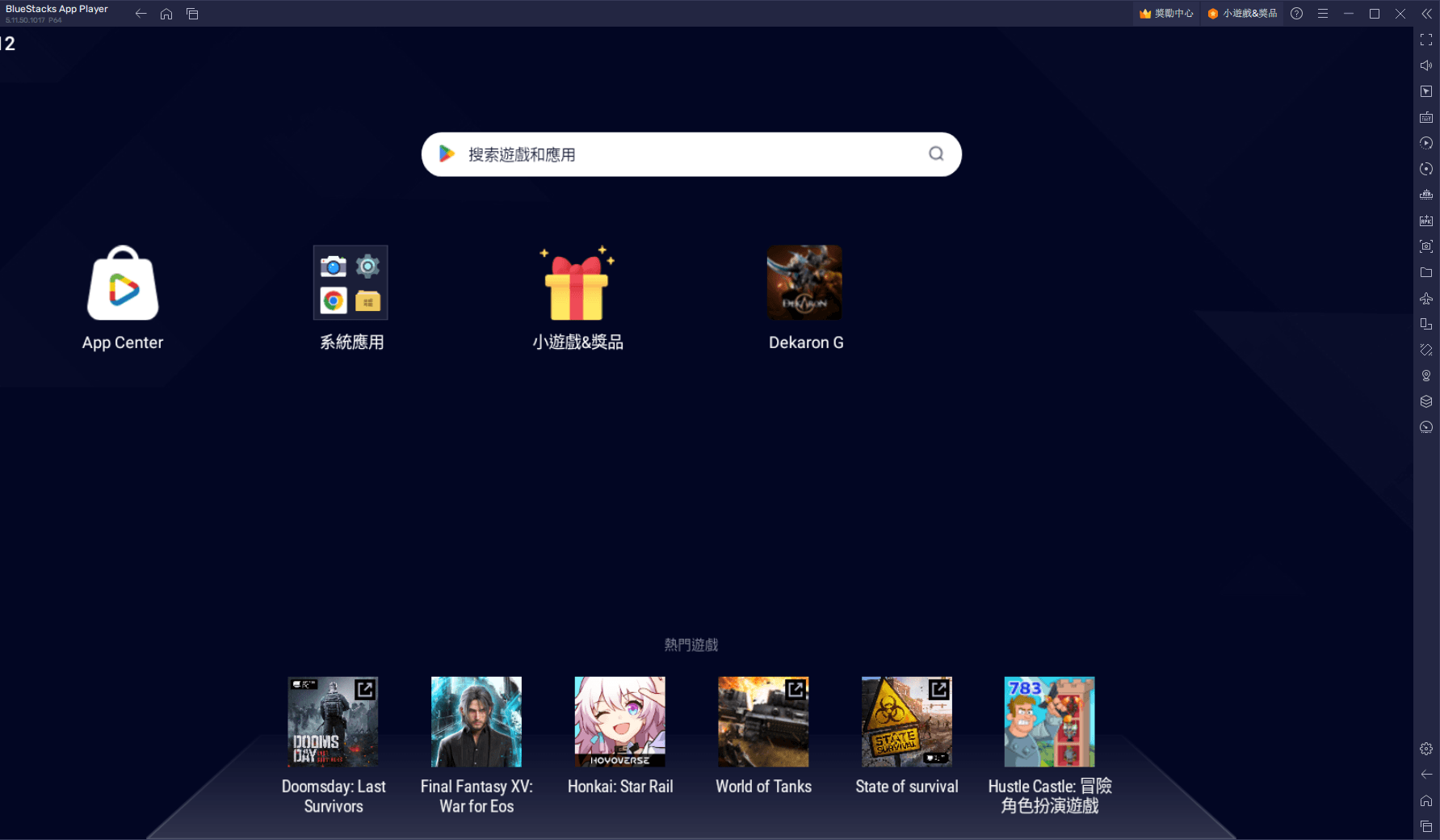Open Doomsday: Last Survivors thumbnail

[x=333, y=722]
